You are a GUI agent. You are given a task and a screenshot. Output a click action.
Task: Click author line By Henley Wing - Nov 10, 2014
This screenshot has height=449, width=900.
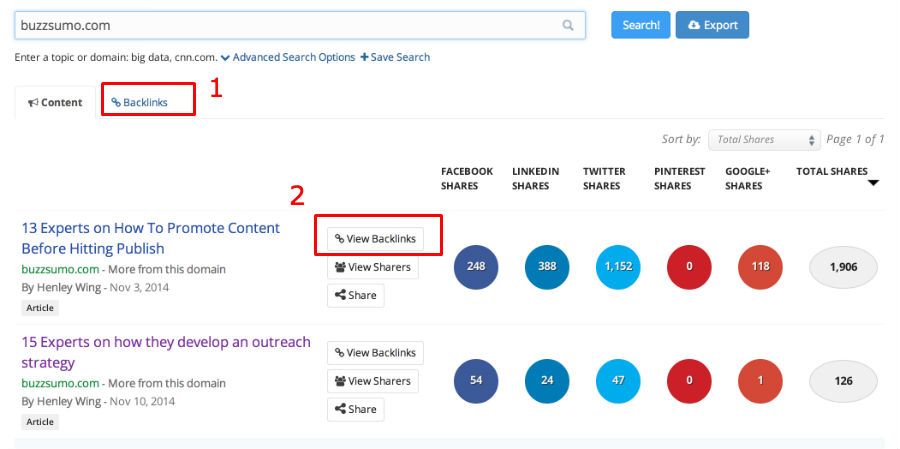[x=98, y=401]
